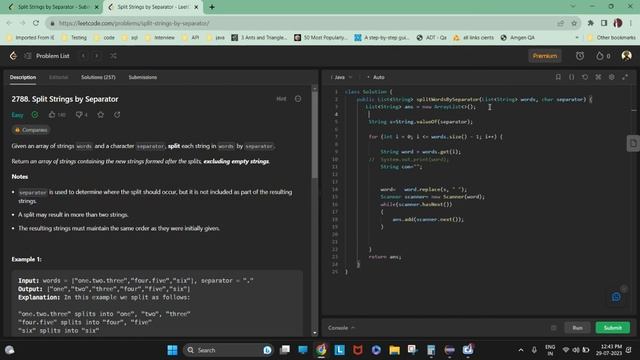
Task: Open the Problem List panel
Action: [47, 56]
